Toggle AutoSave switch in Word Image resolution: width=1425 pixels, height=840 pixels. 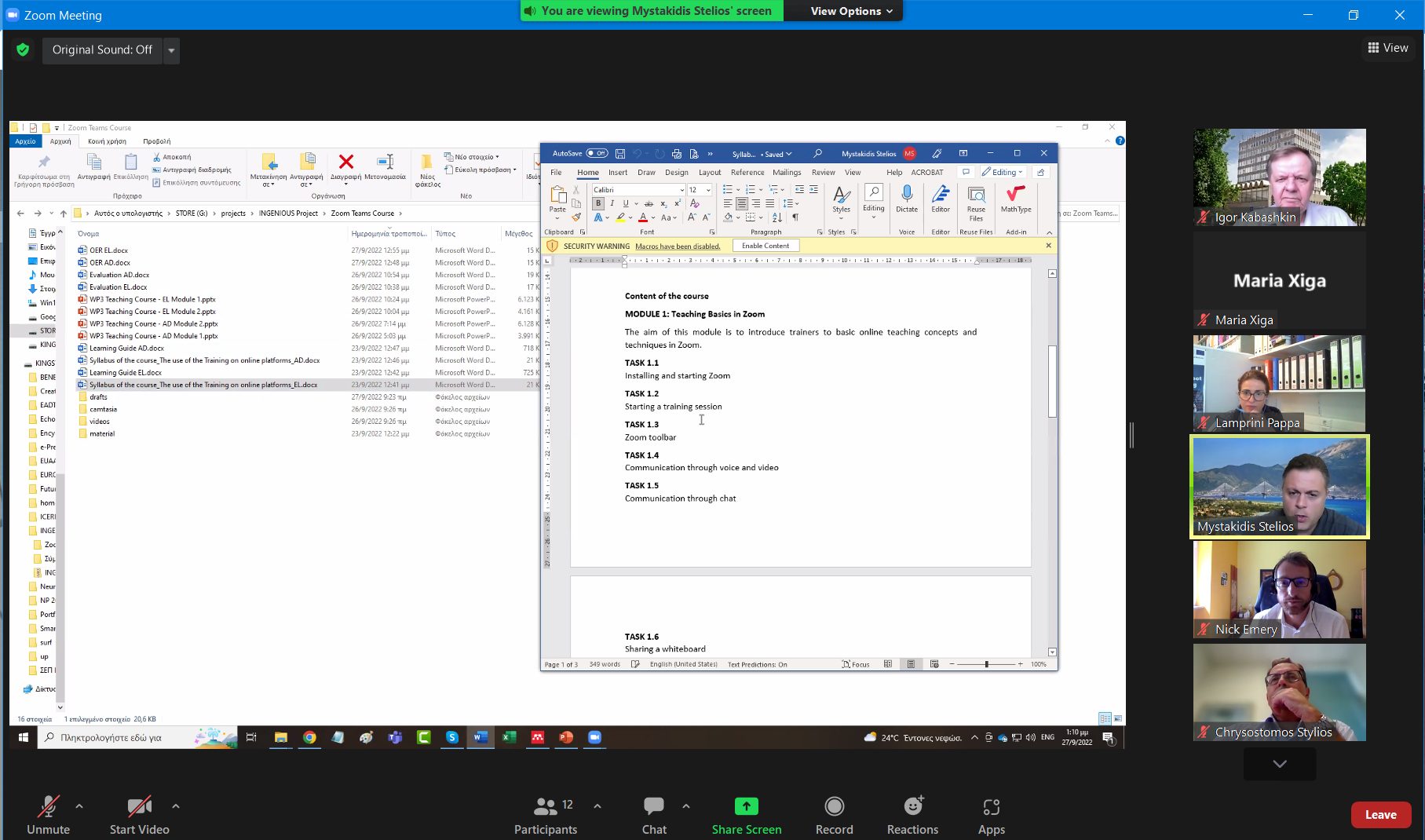coord(597,154)
